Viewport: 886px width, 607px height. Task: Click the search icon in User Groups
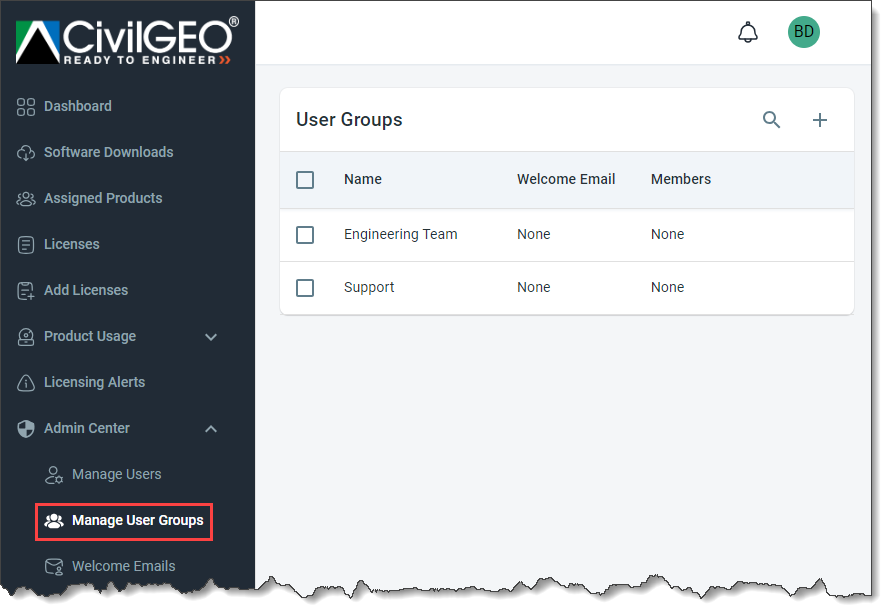[x=771, y=120]
